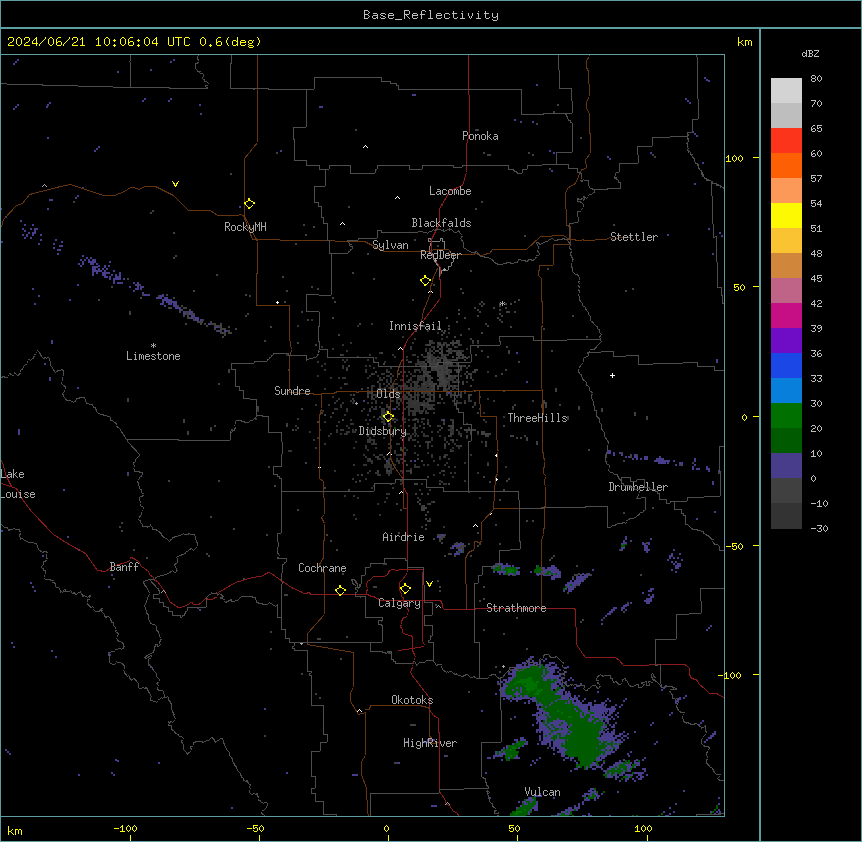
Task: Click the -100 tick label on the bottom axis
Action: click(125, 828)
